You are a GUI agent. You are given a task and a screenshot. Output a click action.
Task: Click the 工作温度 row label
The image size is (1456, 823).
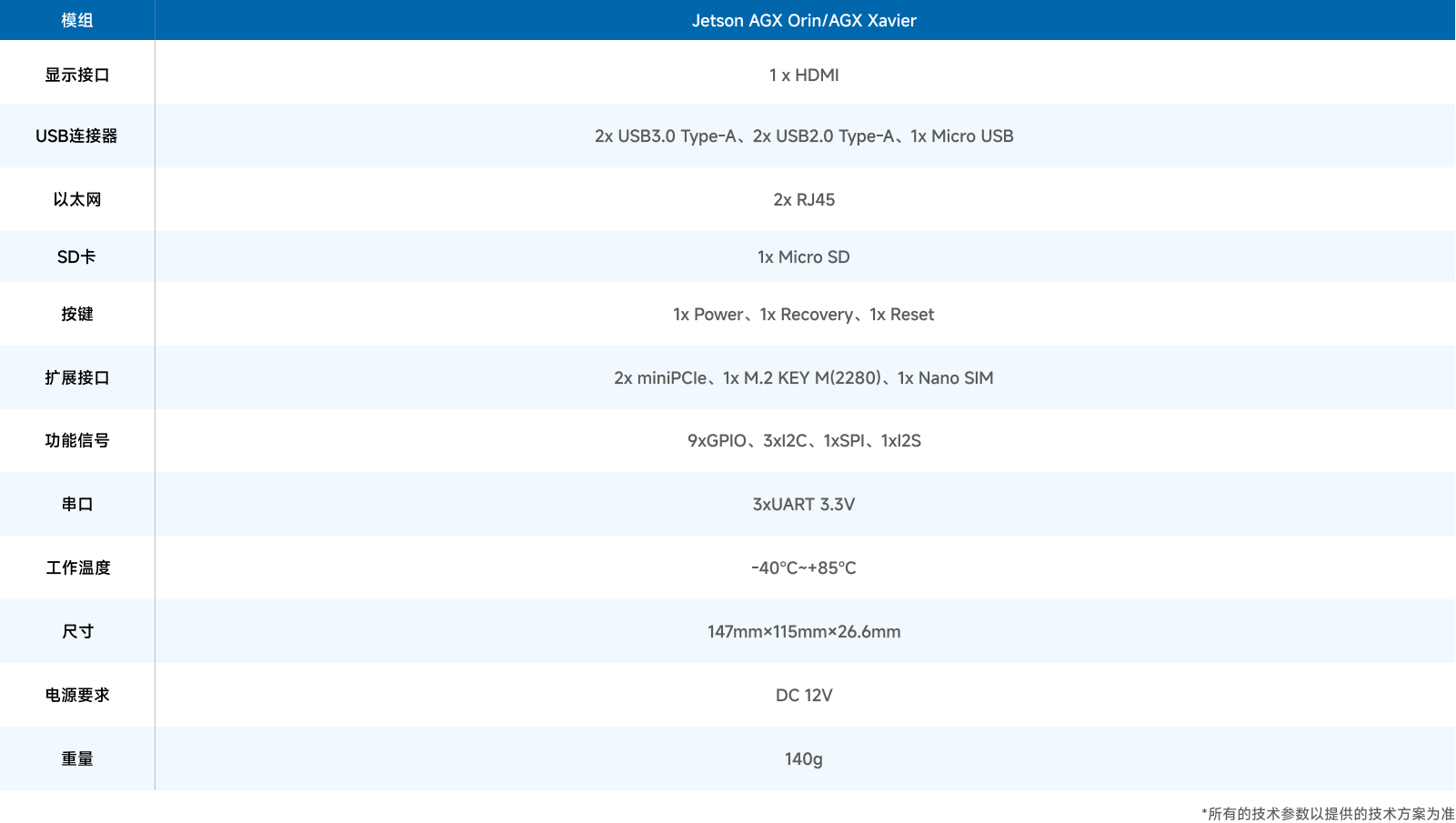pyautogui.click(x=77, y=567)
